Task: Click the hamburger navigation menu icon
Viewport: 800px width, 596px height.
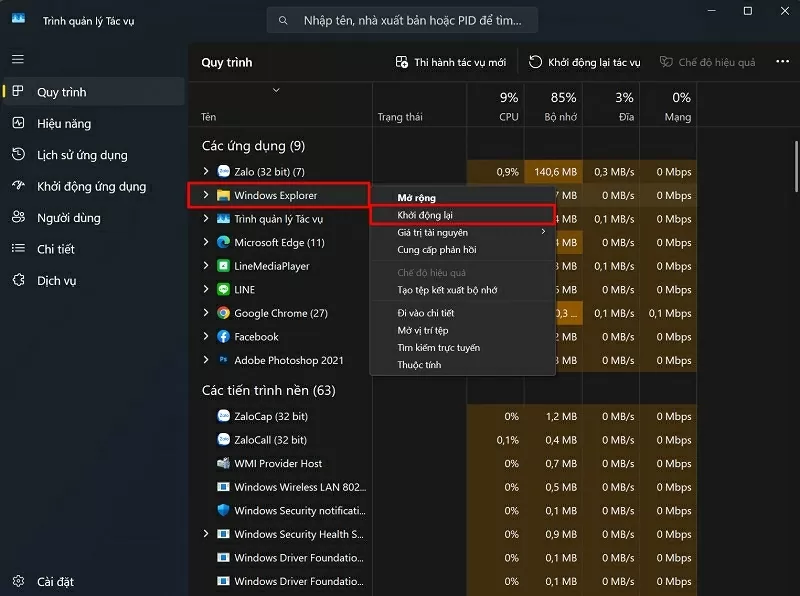Action: click(17, 59)
